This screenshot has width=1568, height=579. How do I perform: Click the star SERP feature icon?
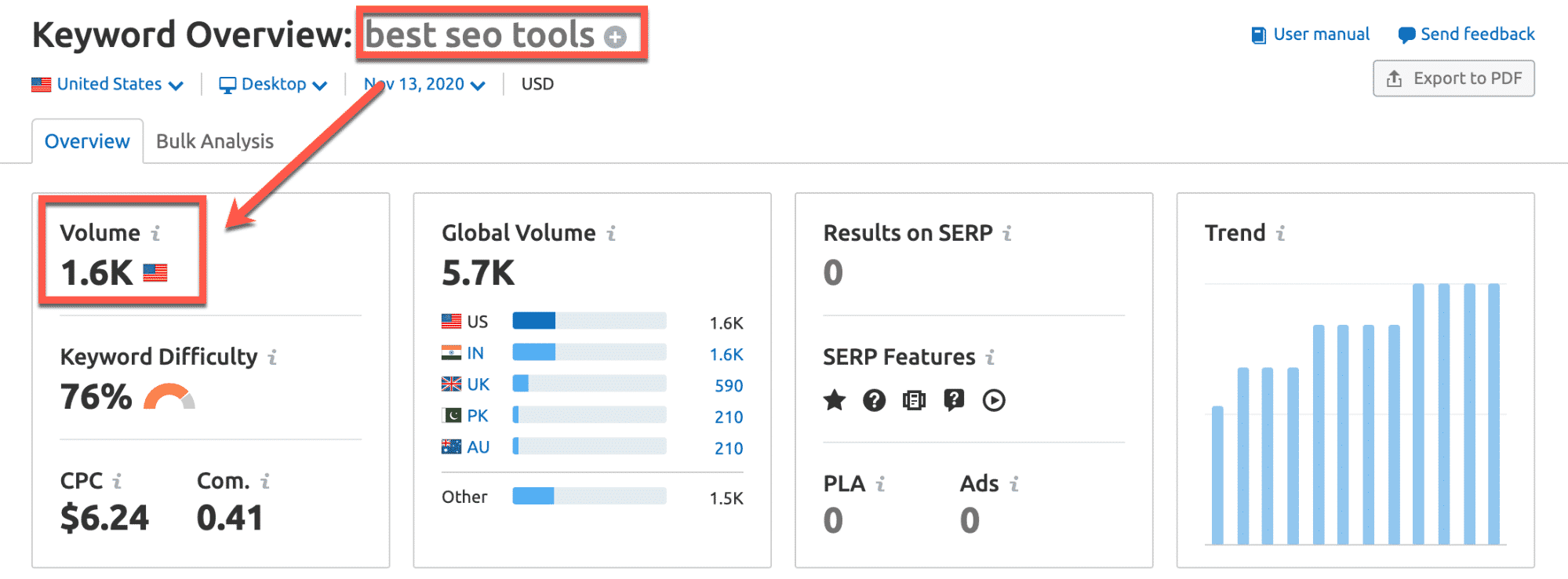[835, 400]
